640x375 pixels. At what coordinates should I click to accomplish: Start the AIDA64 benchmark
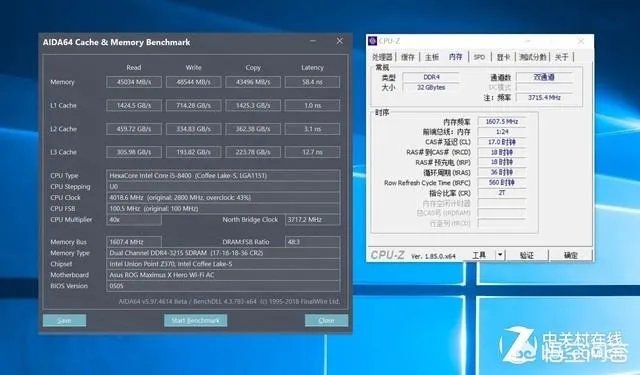[x=196, y=320]
